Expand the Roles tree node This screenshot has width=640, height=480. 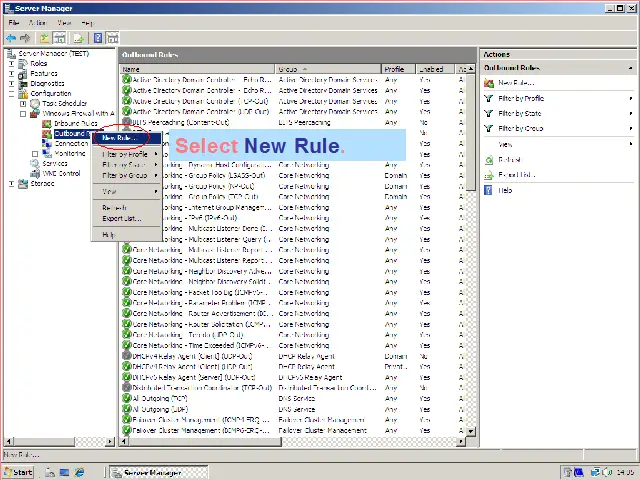pos(11,64)
